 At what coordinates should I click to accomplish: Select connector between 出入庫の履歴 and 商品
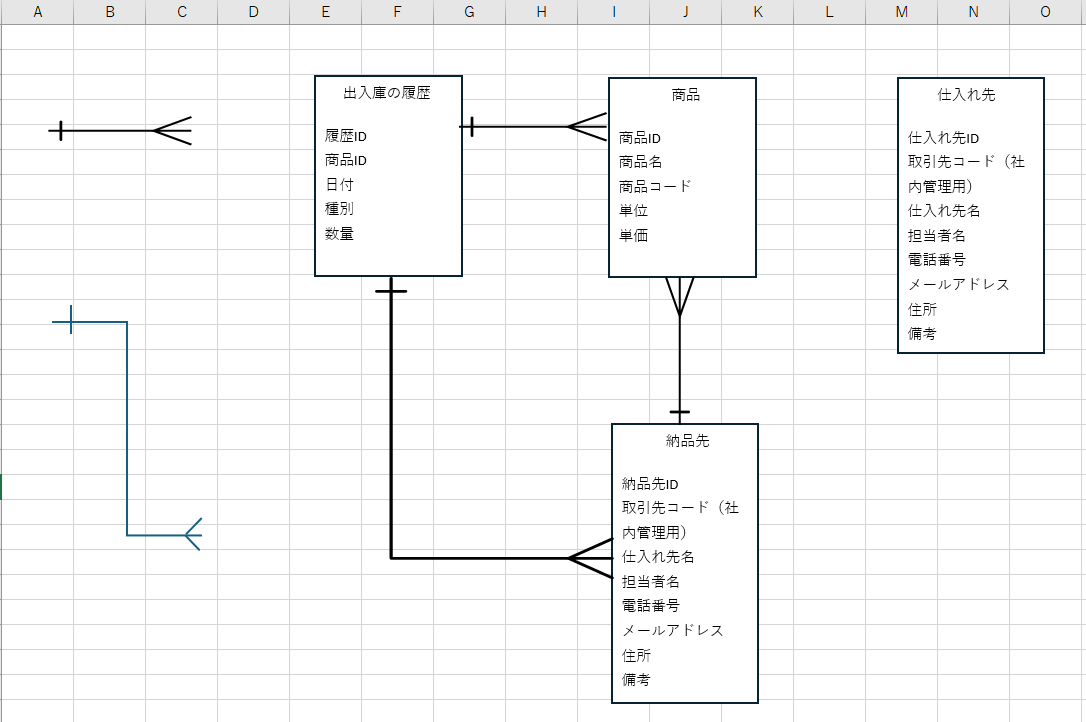point(519,127)
